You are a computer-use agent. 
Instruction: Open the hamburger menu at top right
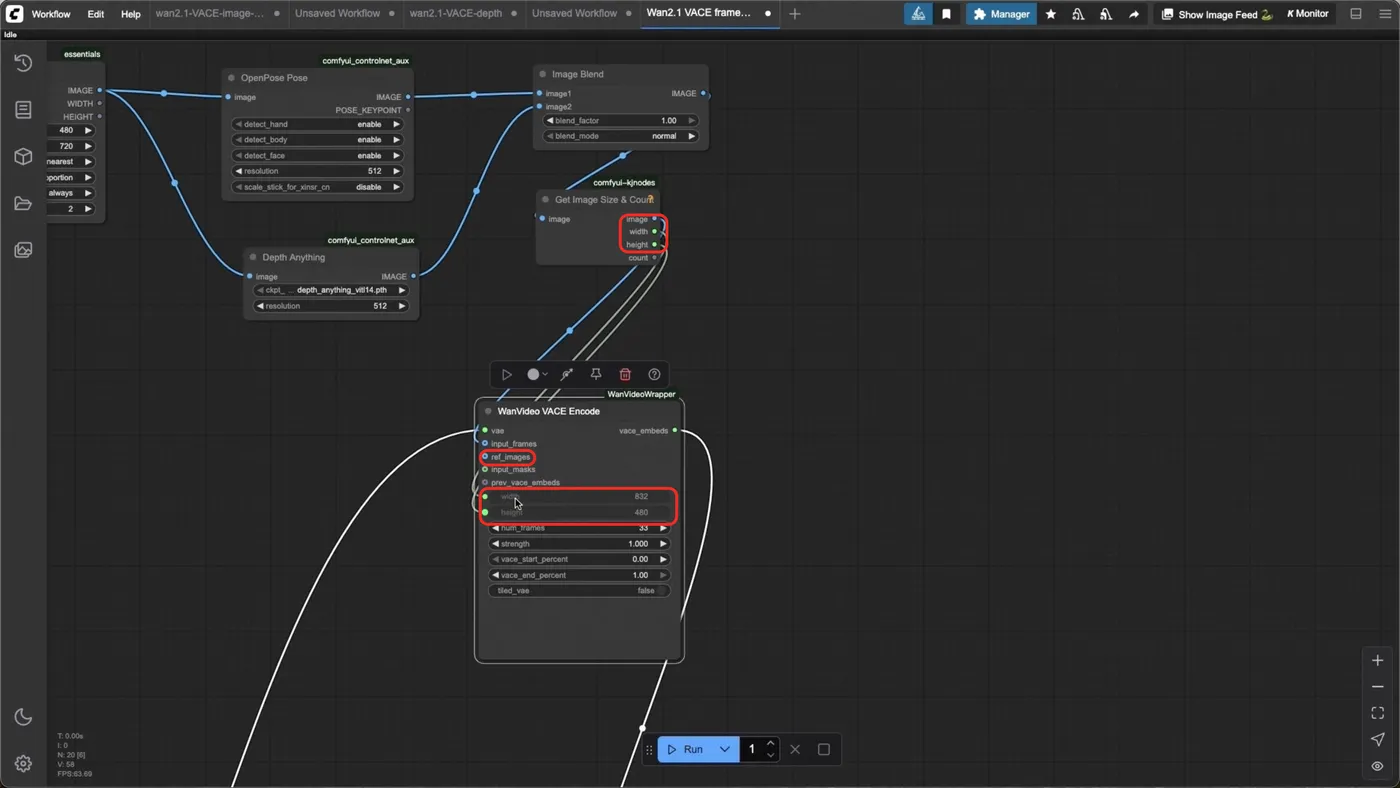1385,14
